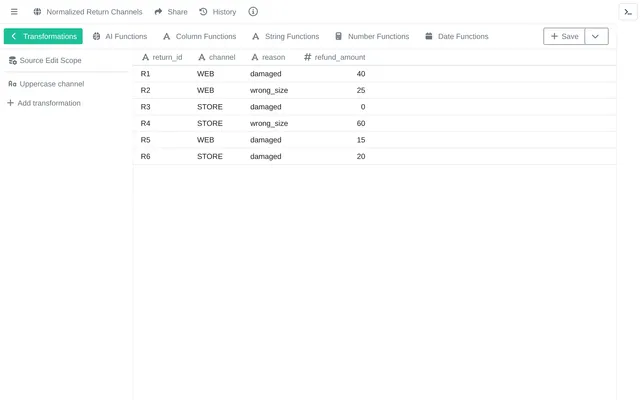Open the hamburger menu icon
640x400 pixels.
click(x=14, y=12)
